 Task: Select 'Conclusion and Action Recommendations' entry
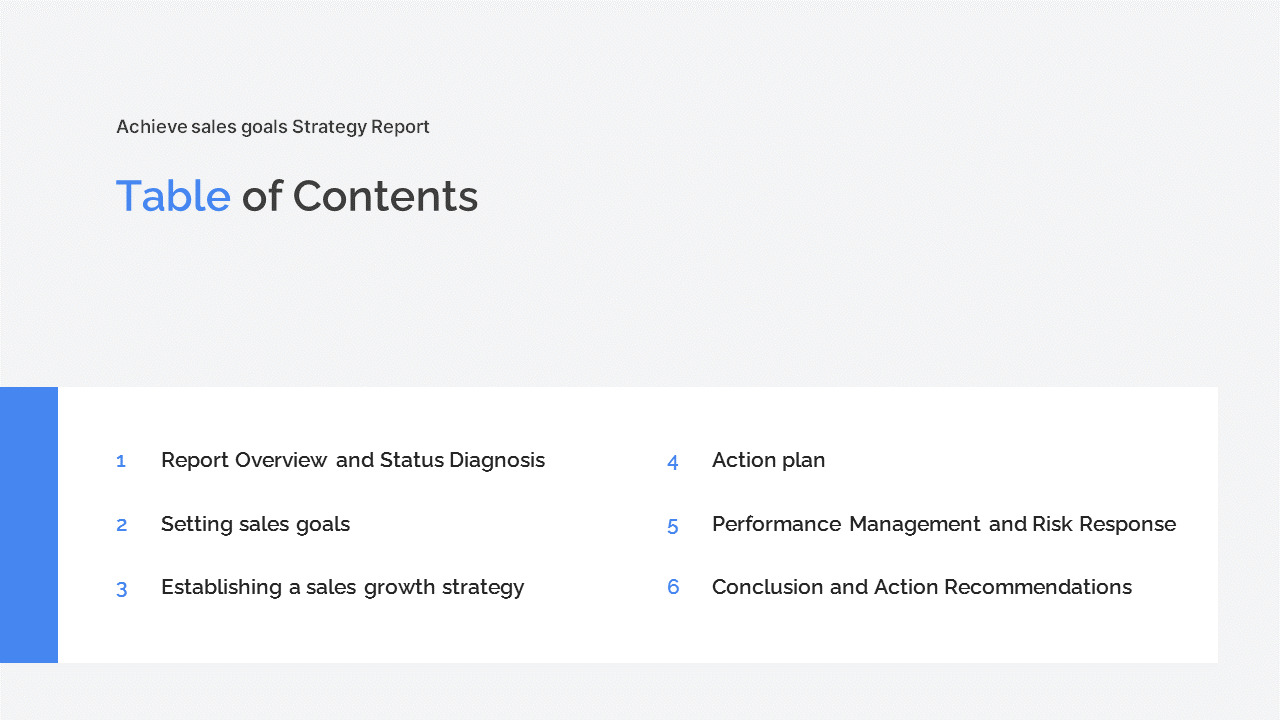click(921, 587)
